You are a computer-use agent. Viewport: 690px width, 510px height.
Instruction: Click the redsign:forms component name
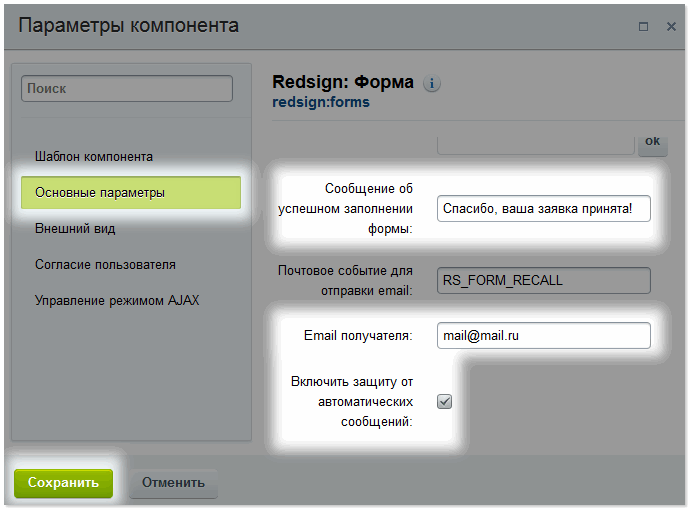(x=320, y=102)
